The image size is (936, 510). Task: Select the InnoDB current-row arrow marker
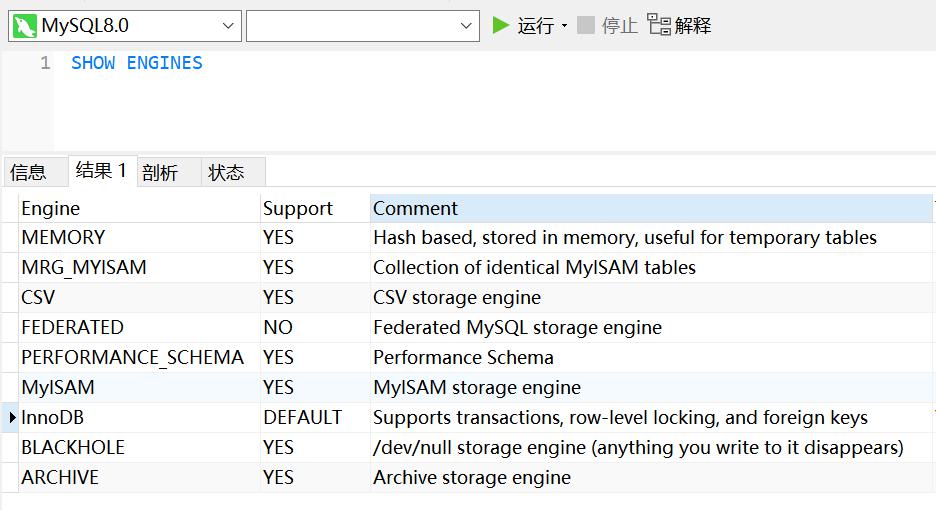tap(12, 417)
